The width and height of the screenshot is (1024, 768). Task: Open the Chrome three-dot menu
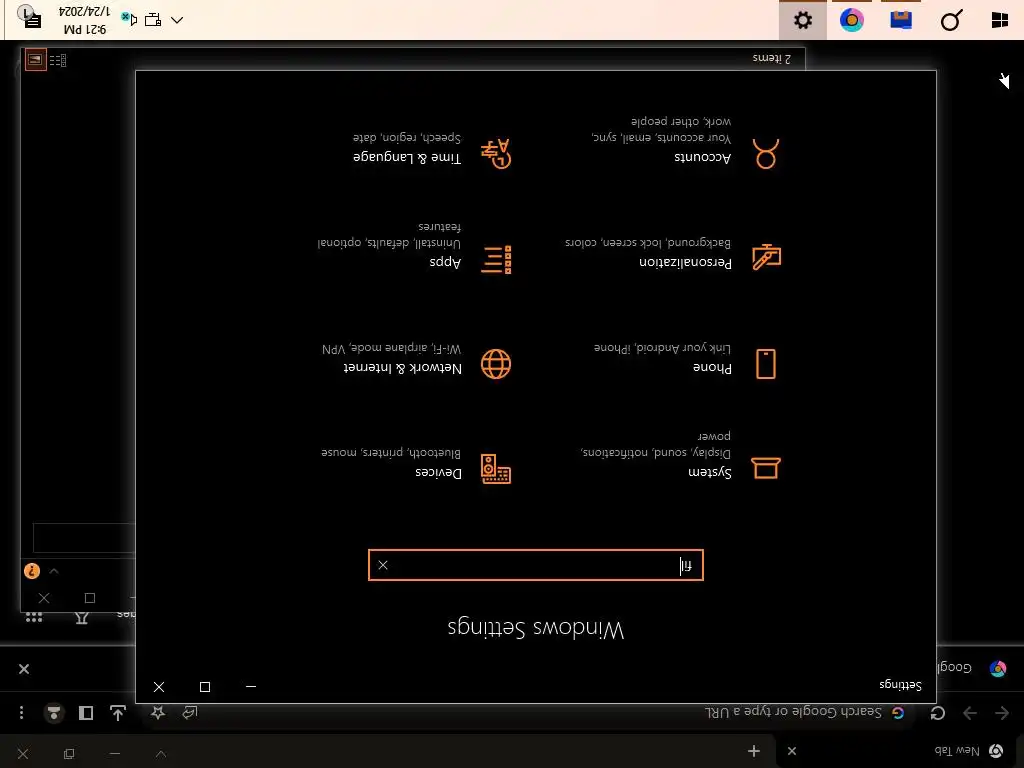(x=22, y=712)
